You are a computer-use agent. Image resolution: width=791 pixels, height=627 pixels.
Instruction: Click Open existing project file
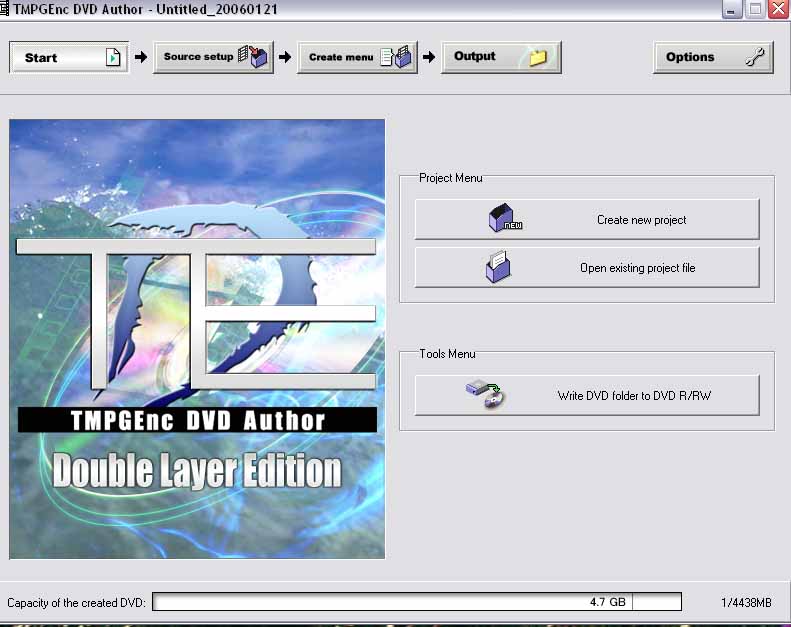[587, 267]
